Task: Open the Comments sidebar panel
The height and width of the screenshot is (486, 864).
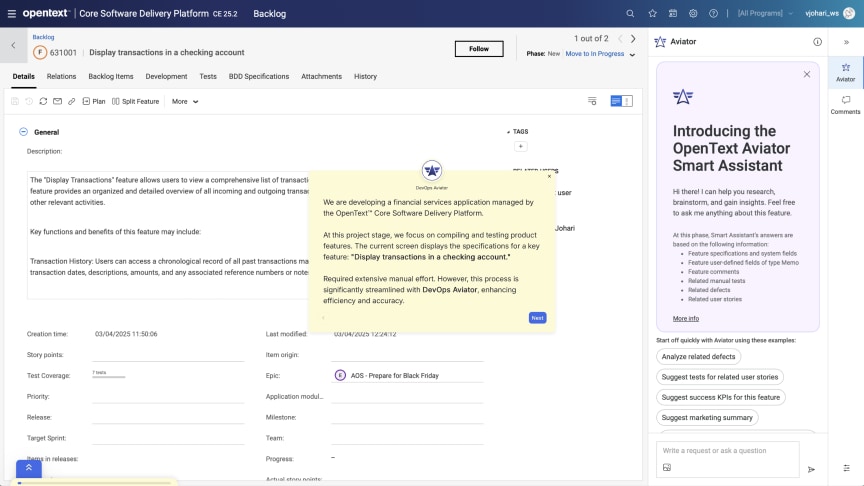Action: point(845,104)
